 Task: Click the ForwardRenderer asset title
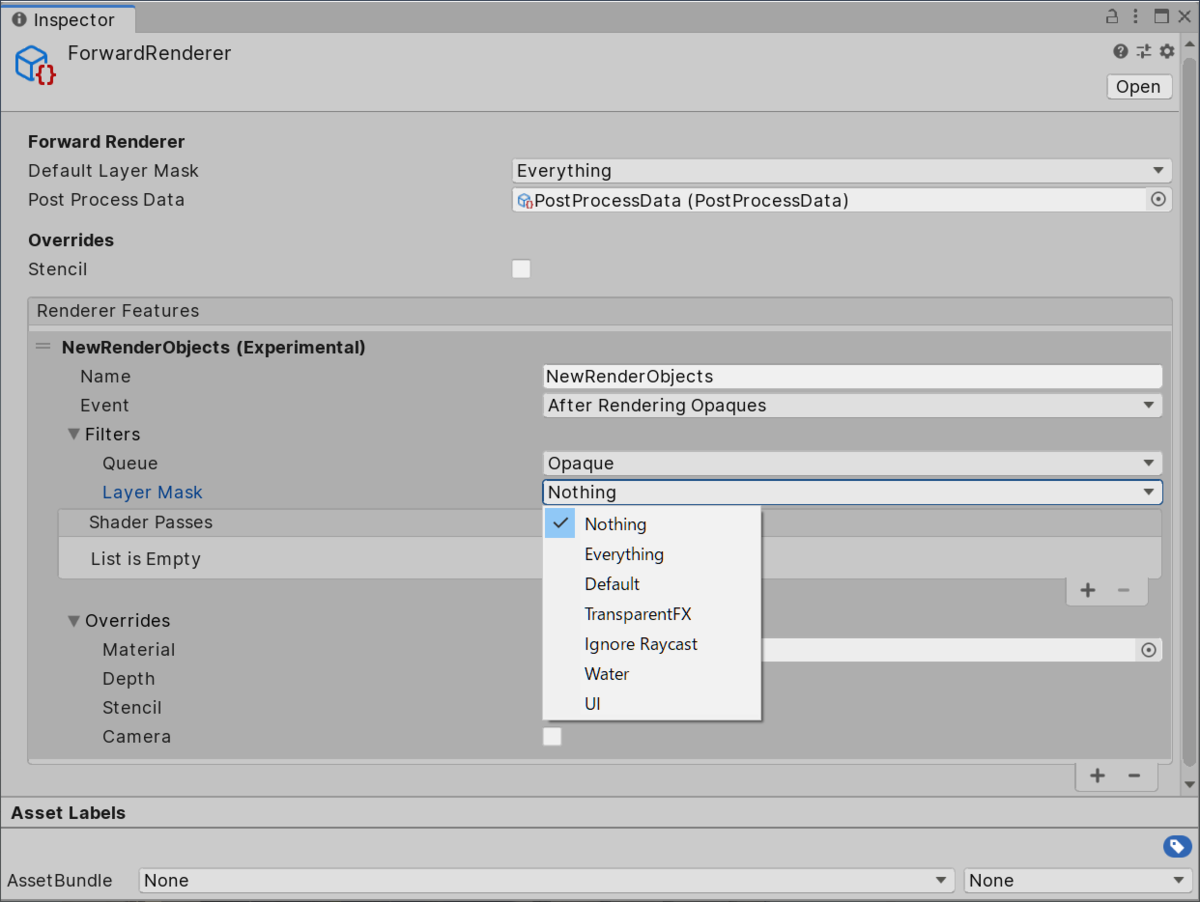point(149,54)
